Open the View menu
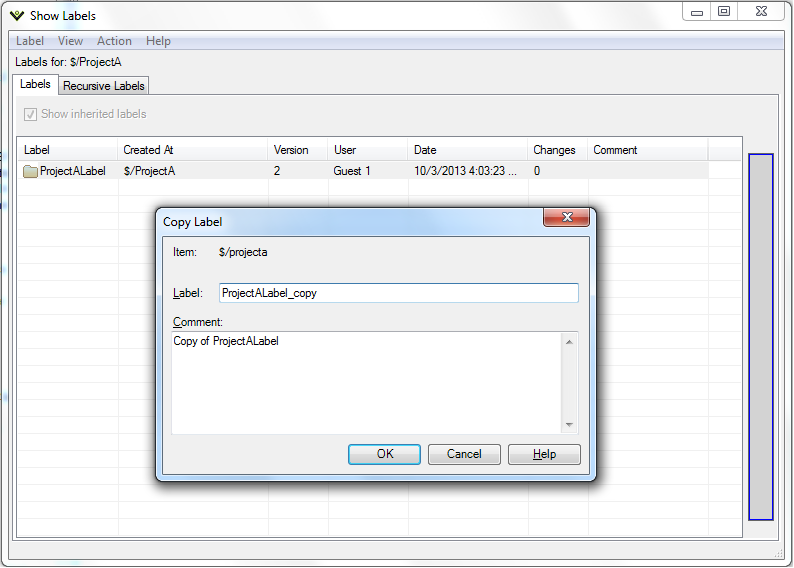The height and width of the screenshot is (568, 794). coord(70,41)
